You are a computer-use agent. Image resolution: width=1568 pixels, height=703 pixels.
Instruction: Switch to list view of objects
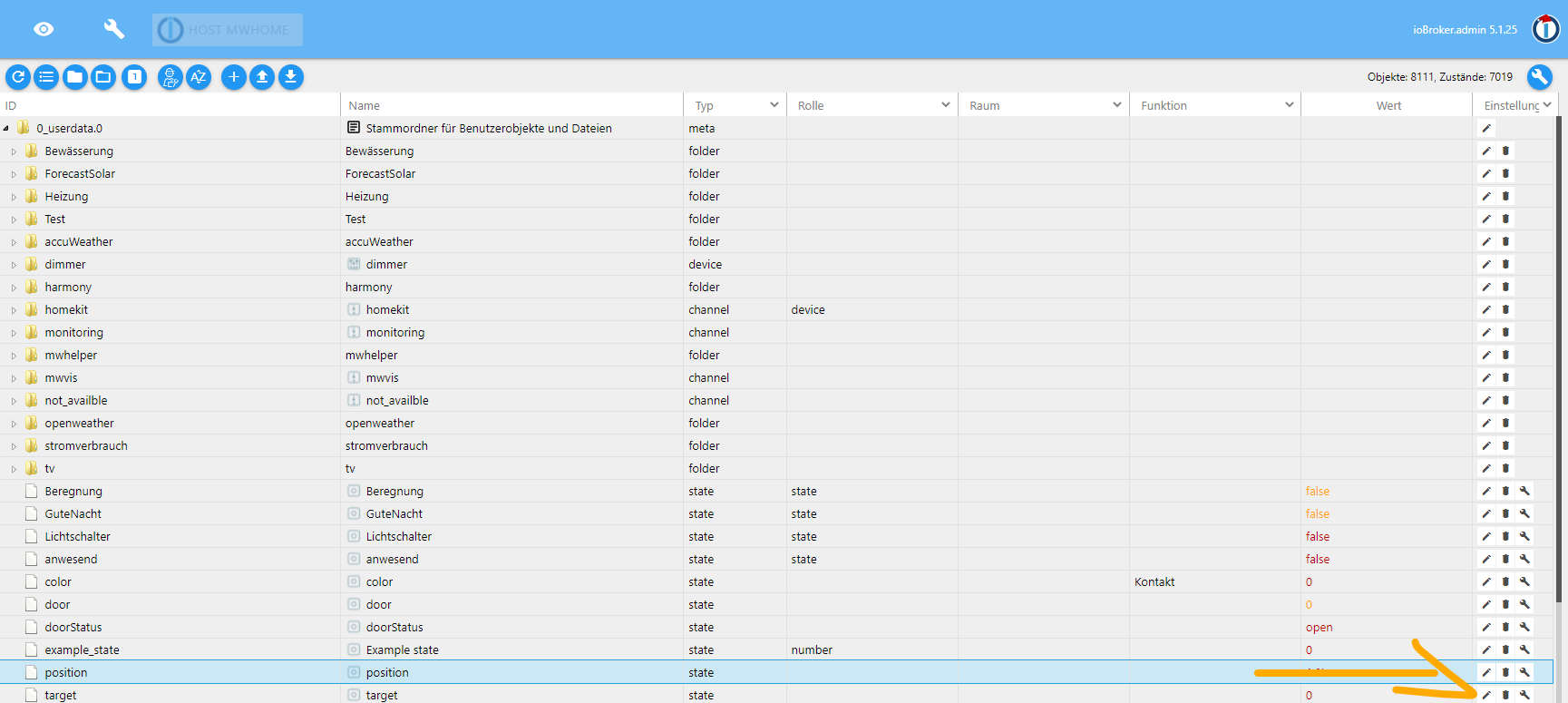[46, 77]
